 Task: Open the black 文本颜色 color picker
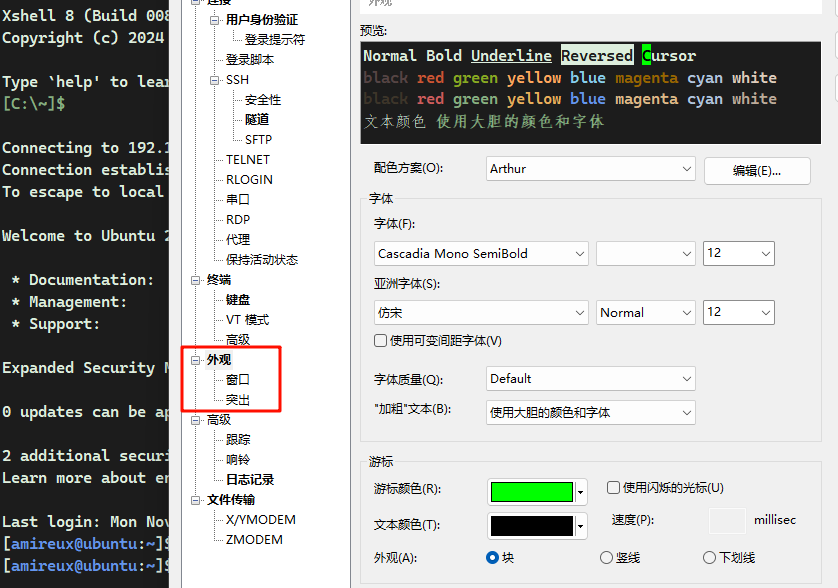[533, 525]
